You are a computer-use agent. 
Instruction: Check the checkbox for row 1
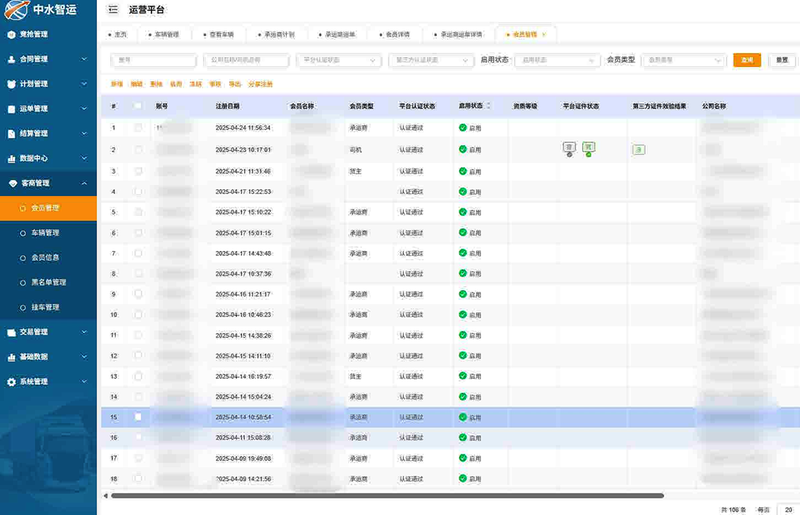point(138,128)
